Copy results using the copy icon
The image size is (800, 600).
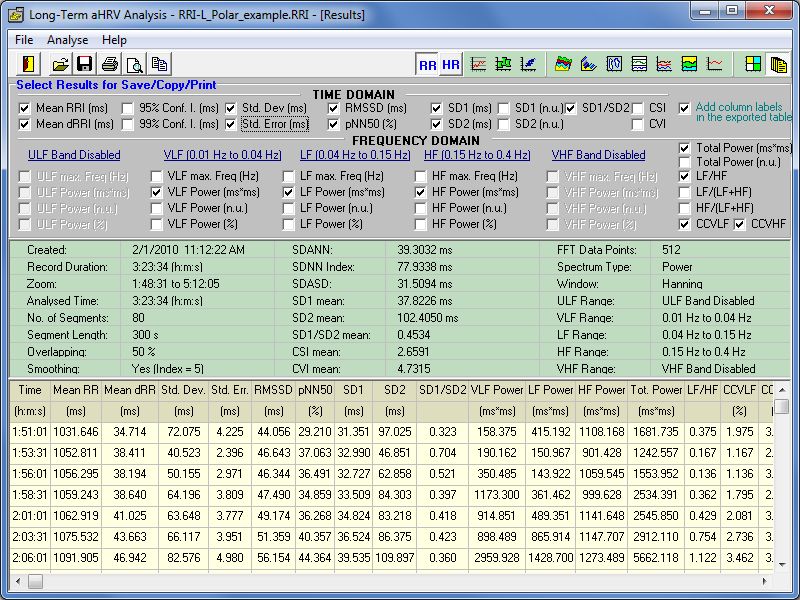[159, 64]
